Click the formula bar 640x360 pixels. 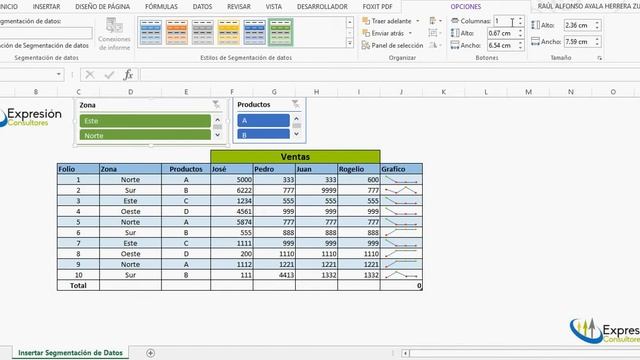pos(390,75)
